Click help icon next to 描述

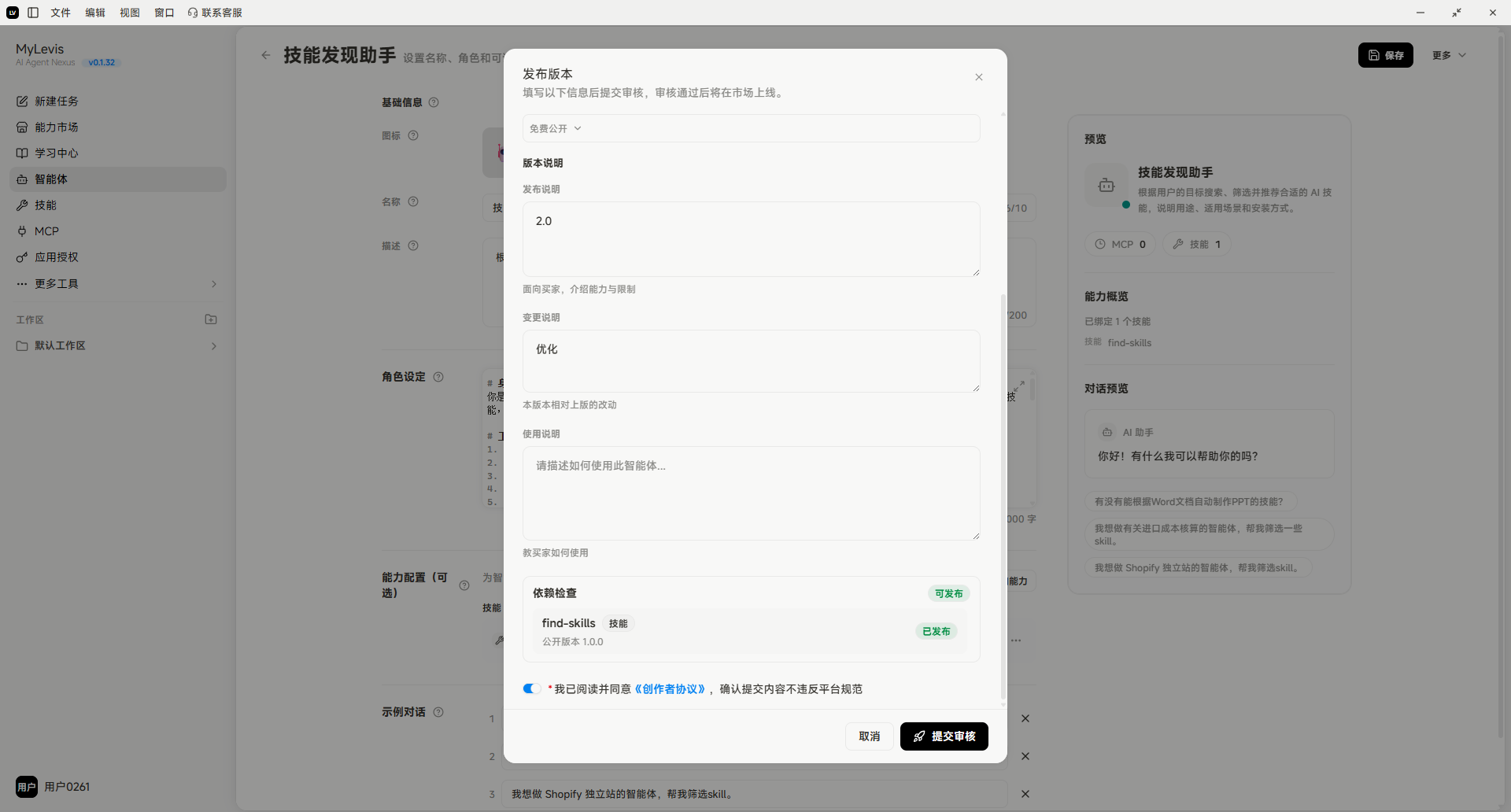tap(413, 245)
